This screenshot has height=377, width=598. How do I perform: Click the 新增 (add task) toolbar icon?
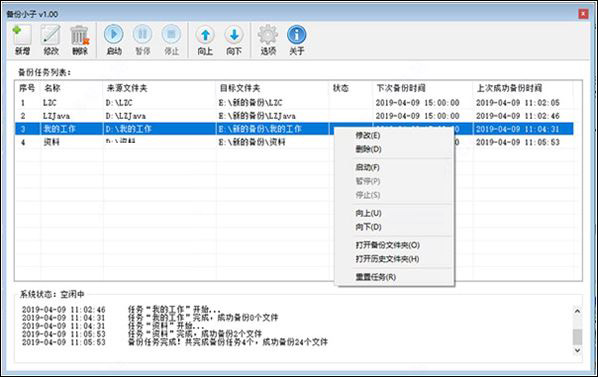22,40
